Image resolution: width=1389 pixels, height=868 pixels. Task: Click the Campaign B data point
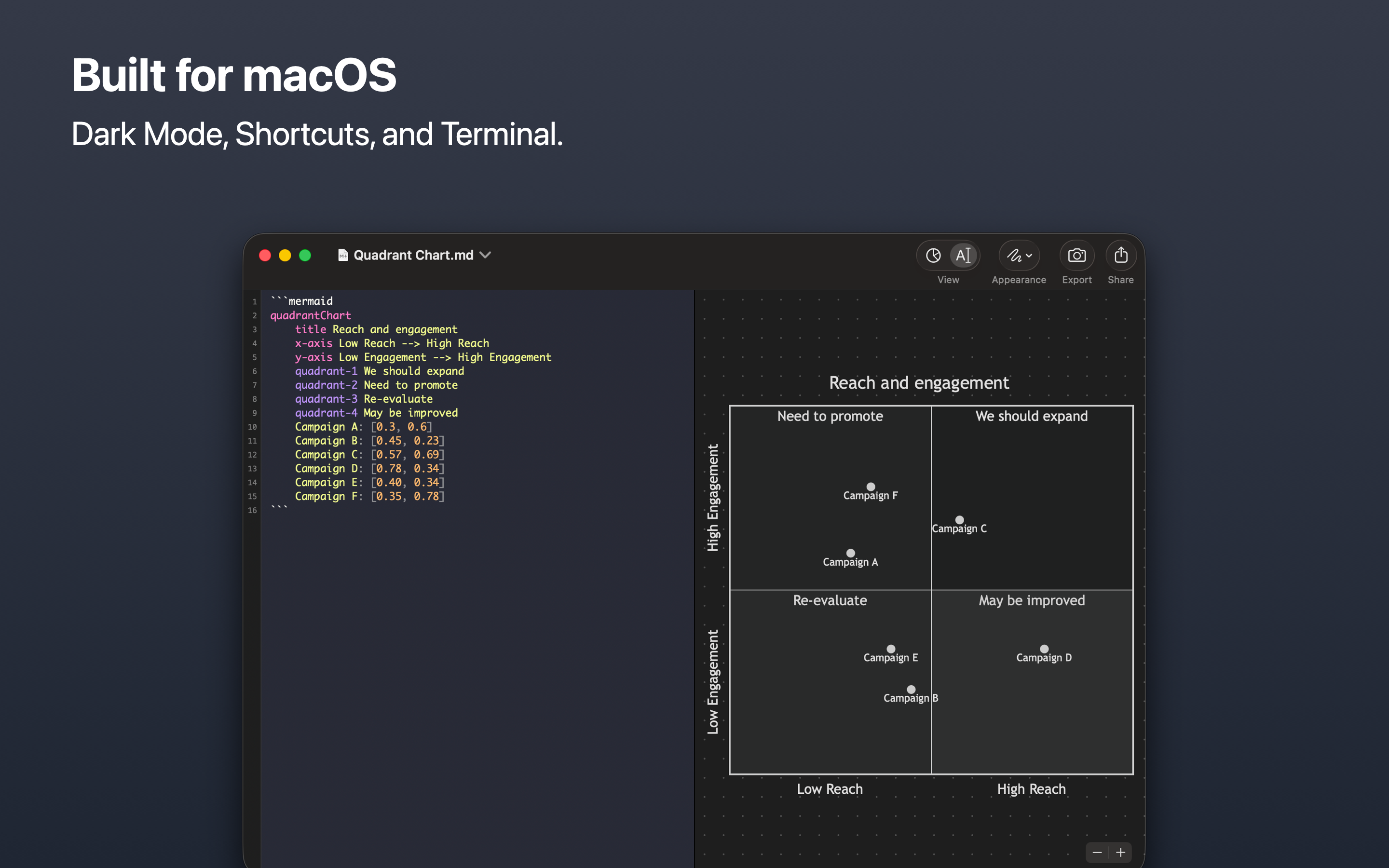pyautogui.click(x=911, y=690)
